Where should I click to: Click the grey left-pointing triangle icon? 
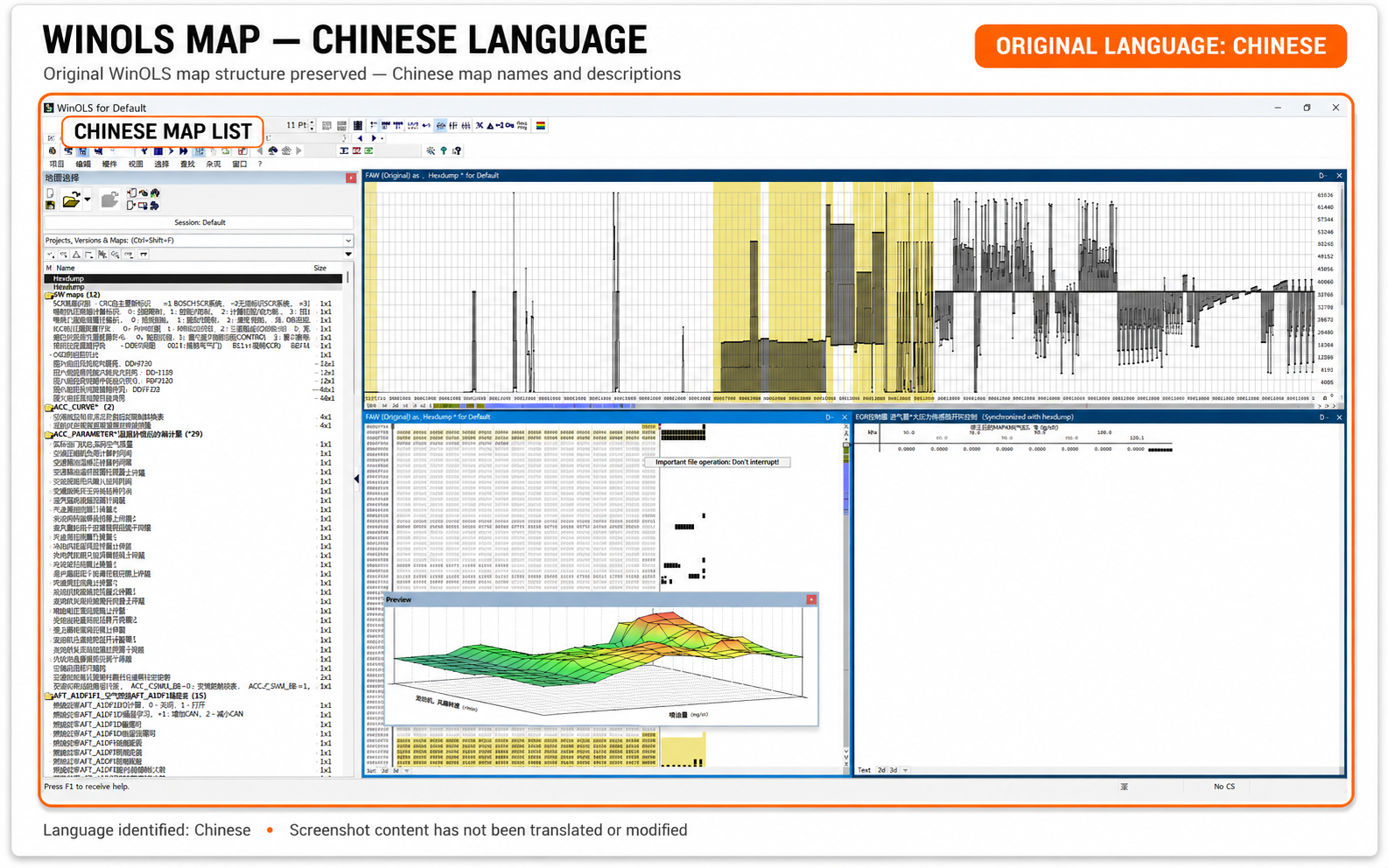[259, 150]
